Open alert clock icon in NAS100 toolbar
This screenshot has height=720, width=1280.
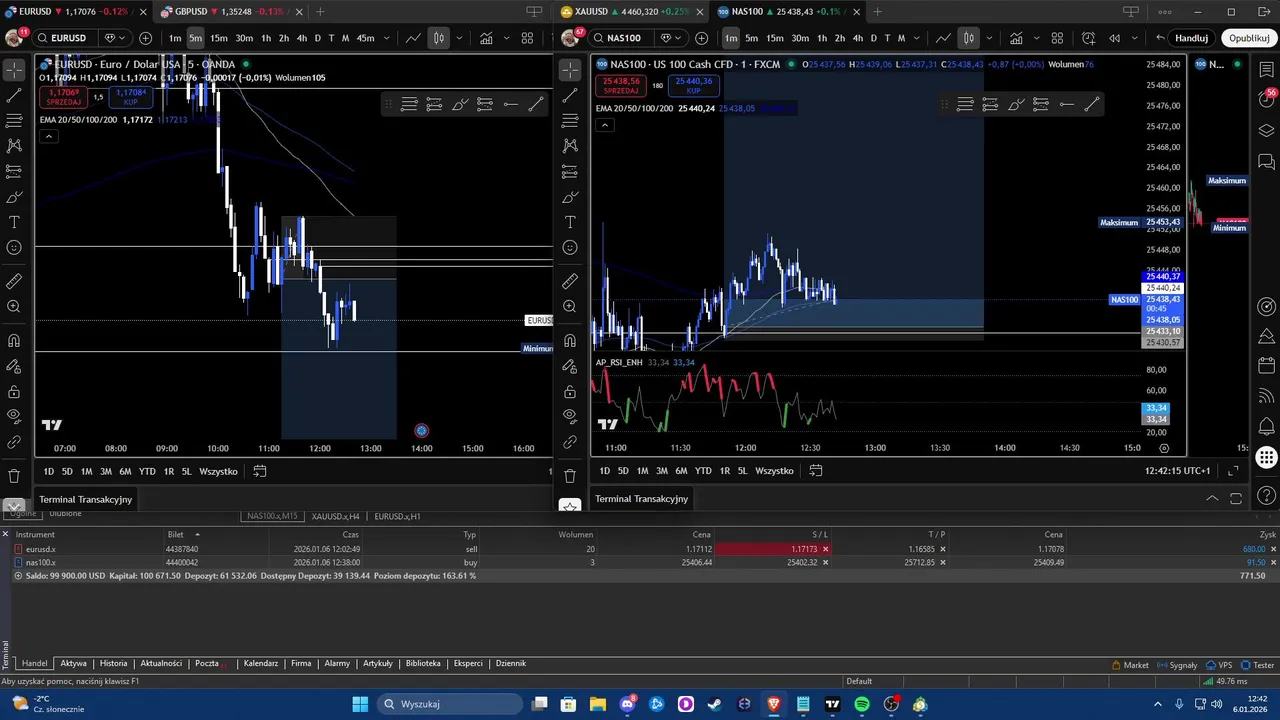click(1088, 38)
